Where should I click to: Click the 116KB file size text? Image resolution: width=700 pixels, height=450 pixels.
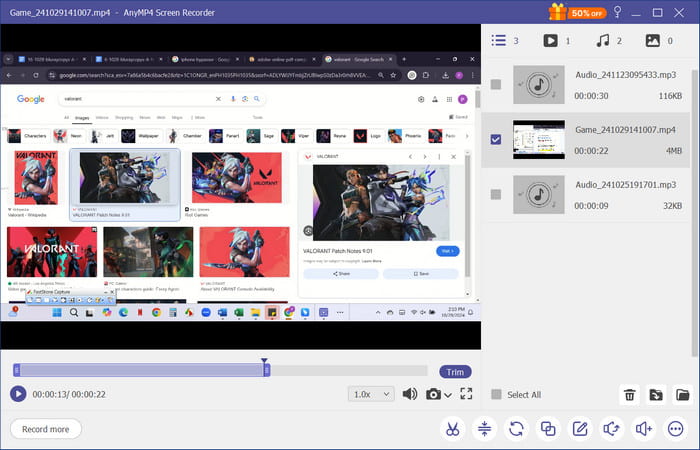pos(670,96)
